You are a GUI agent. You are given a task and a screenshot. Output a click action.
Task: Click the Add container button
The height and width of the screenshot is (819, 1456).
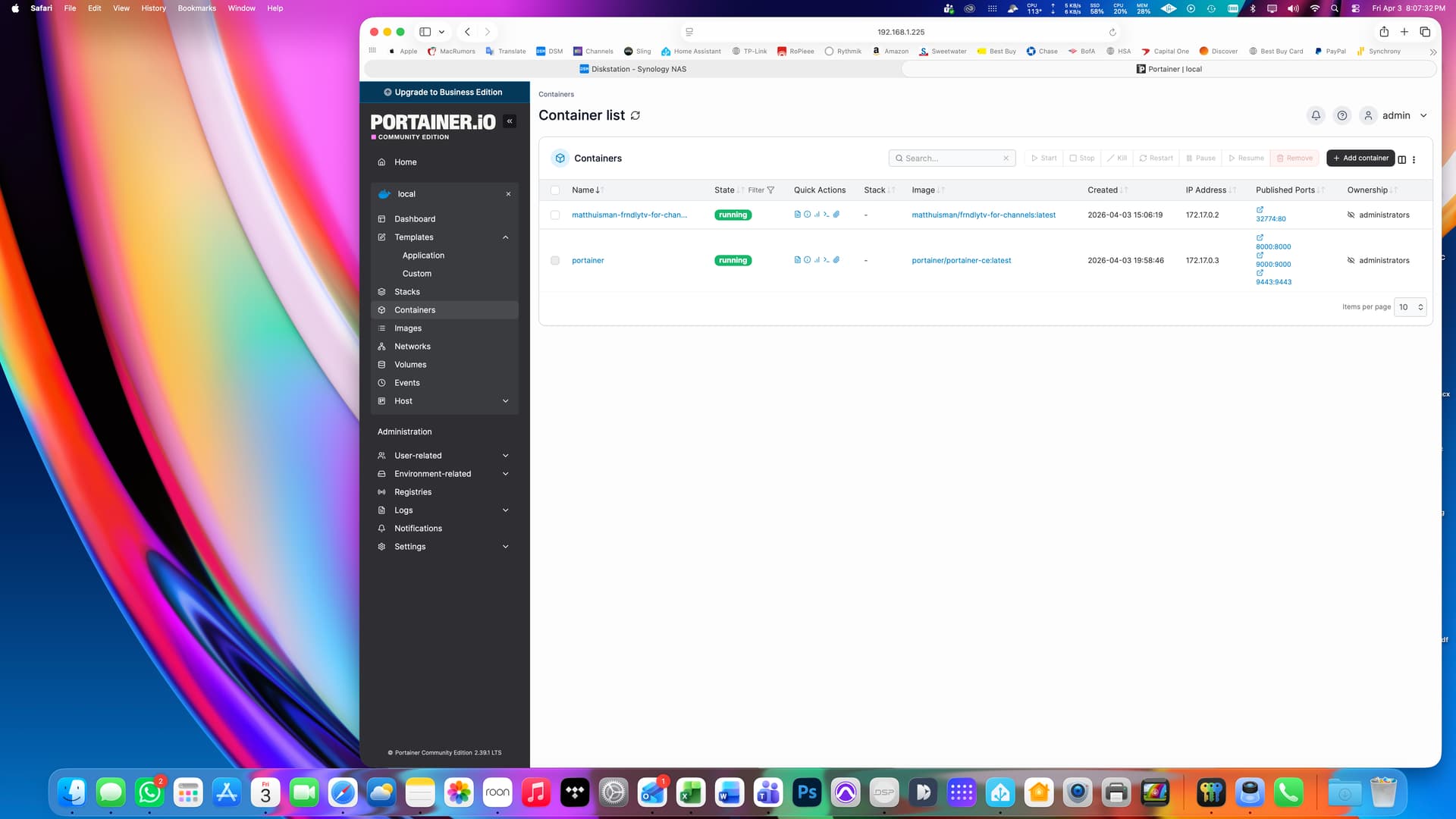click(x=1360, y=158)
